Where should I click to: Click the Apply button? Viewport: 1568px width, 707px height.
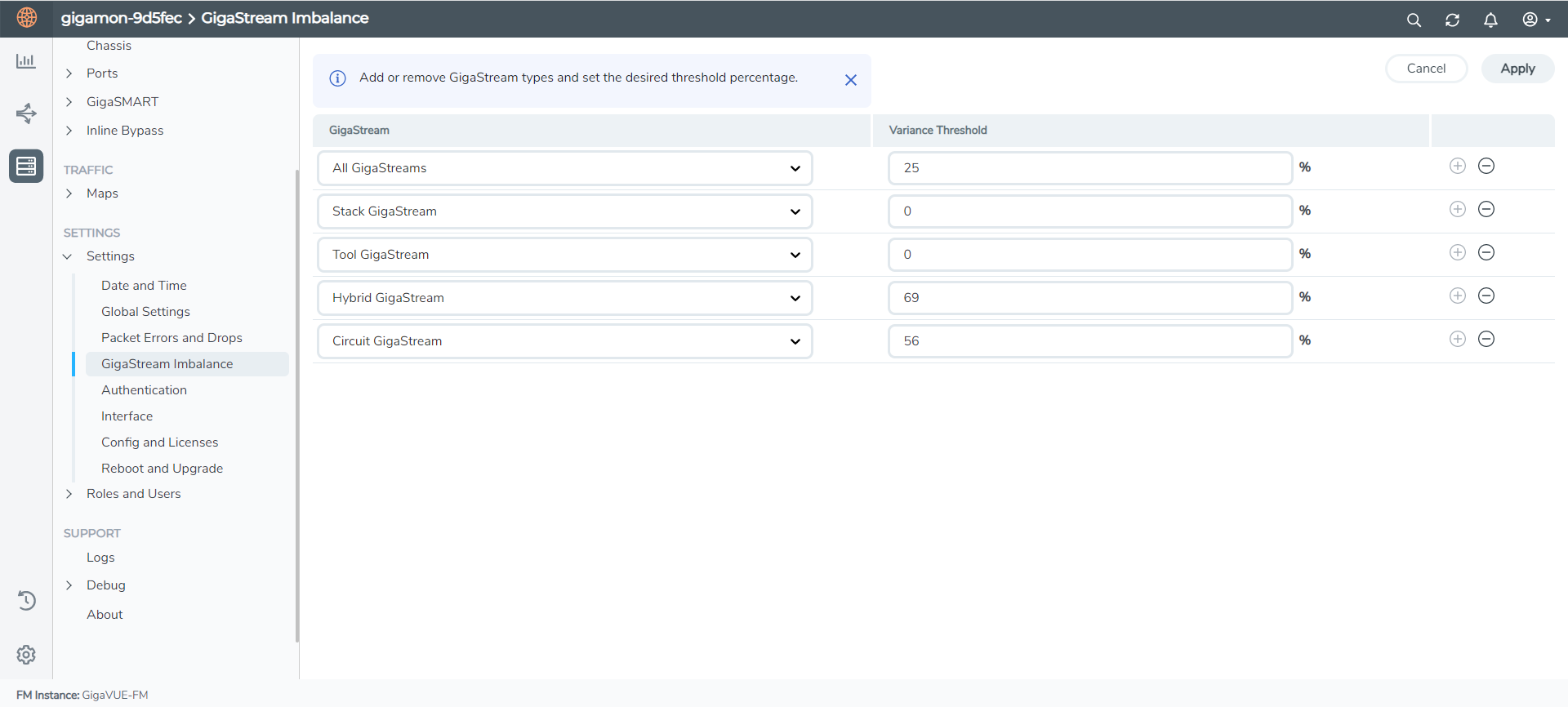click(1517, 69)
